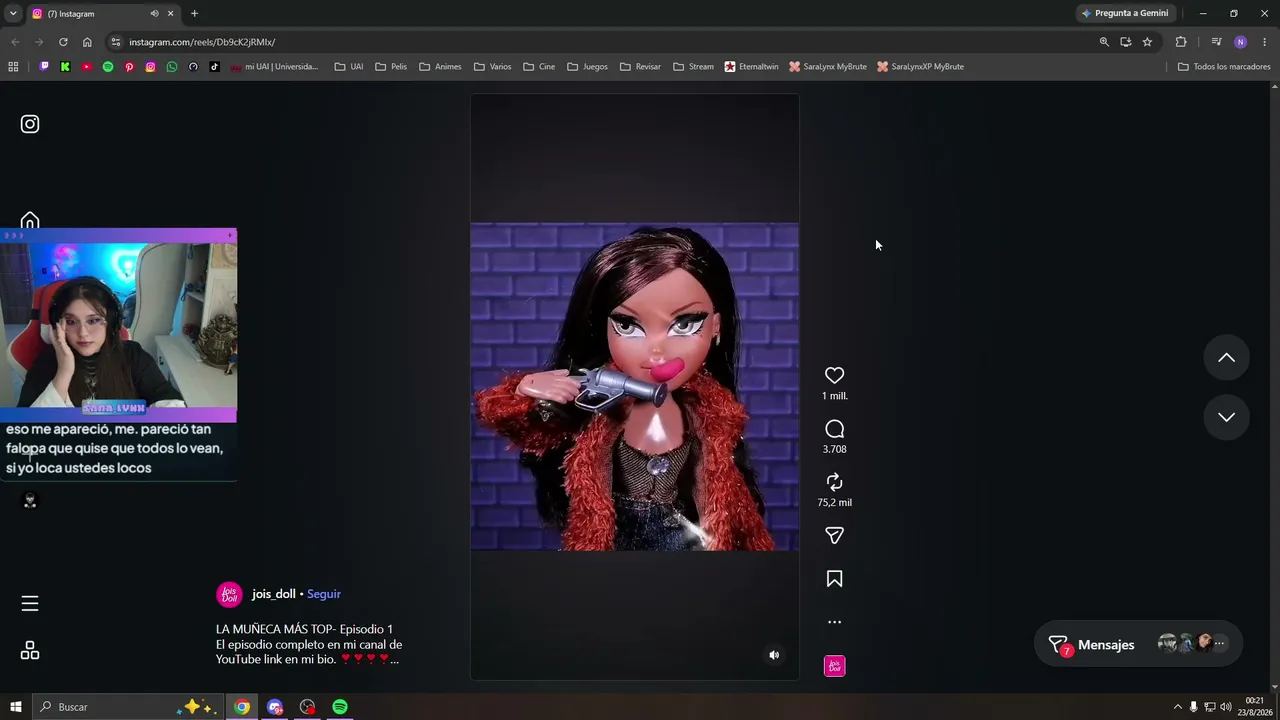Open the browser zoom indicator
1280x720 pixels.
(1104, 42)
